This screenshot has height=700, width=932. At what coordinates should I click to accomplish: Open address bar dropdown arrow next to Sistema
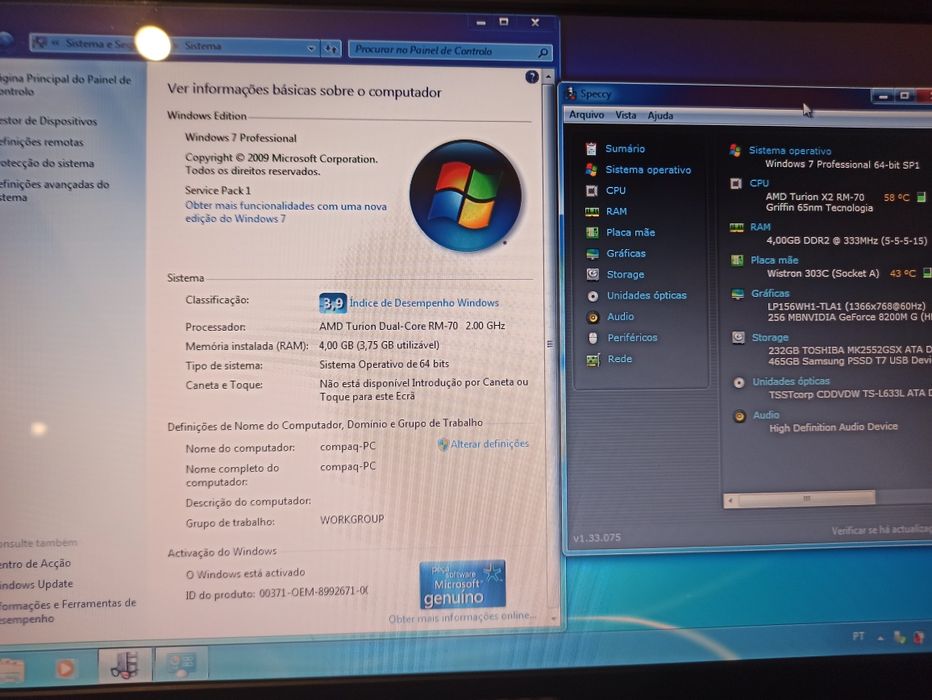click(x=311, y=48)
